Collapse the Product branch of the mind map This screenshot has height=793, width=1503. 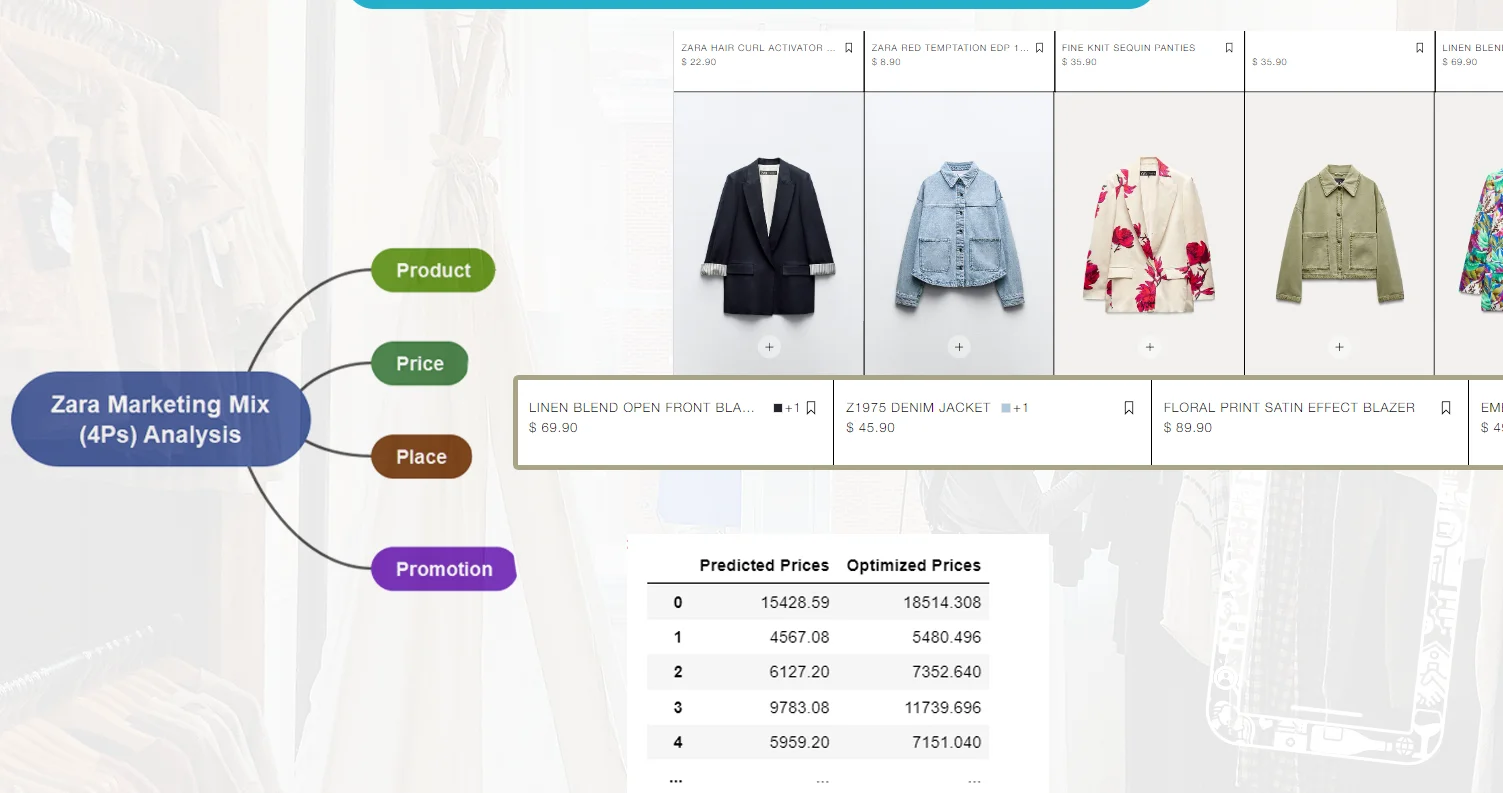tap(433, 270)
